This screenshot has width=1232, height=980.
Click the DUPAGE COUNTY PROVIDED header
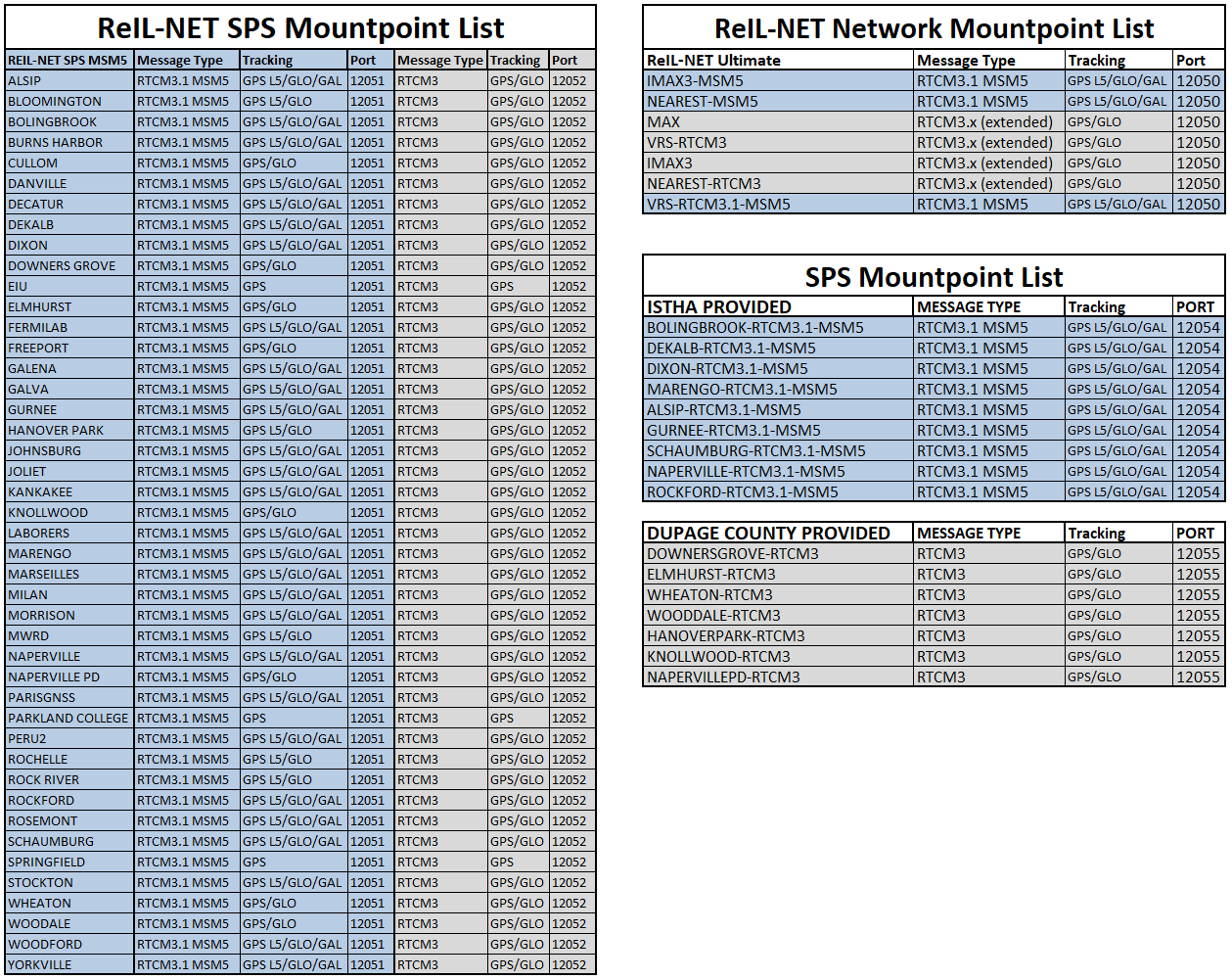[x=768, y=534]
